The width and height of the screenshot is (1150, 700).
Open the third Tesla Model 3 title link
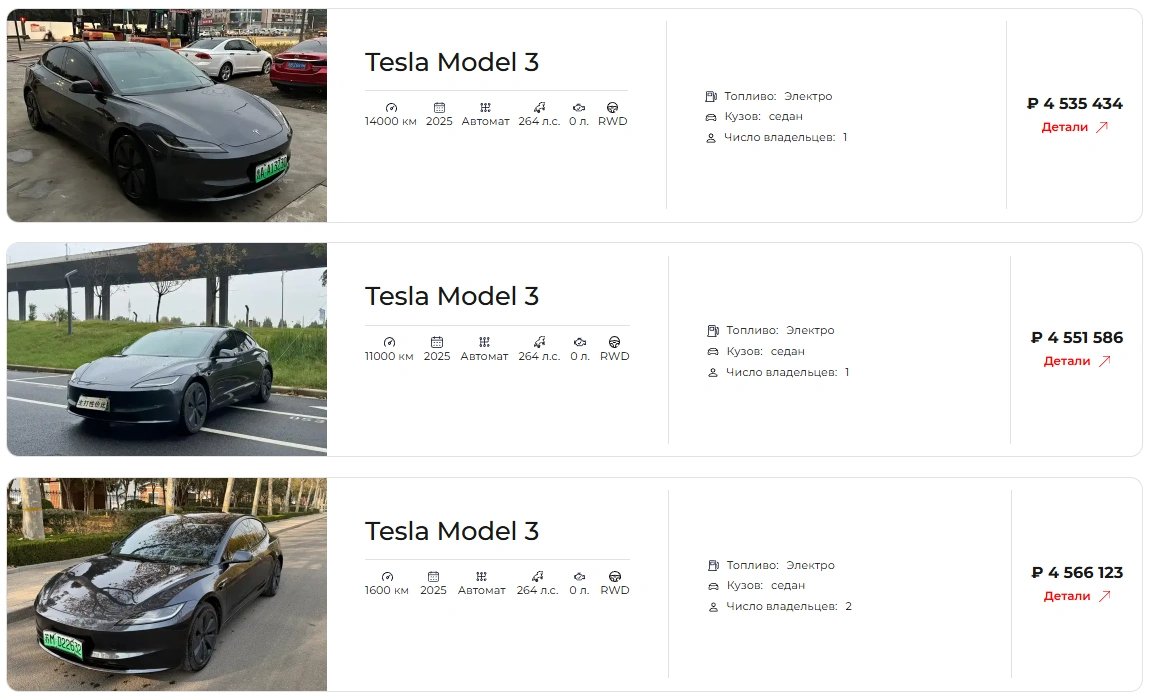tap(452, 531)
